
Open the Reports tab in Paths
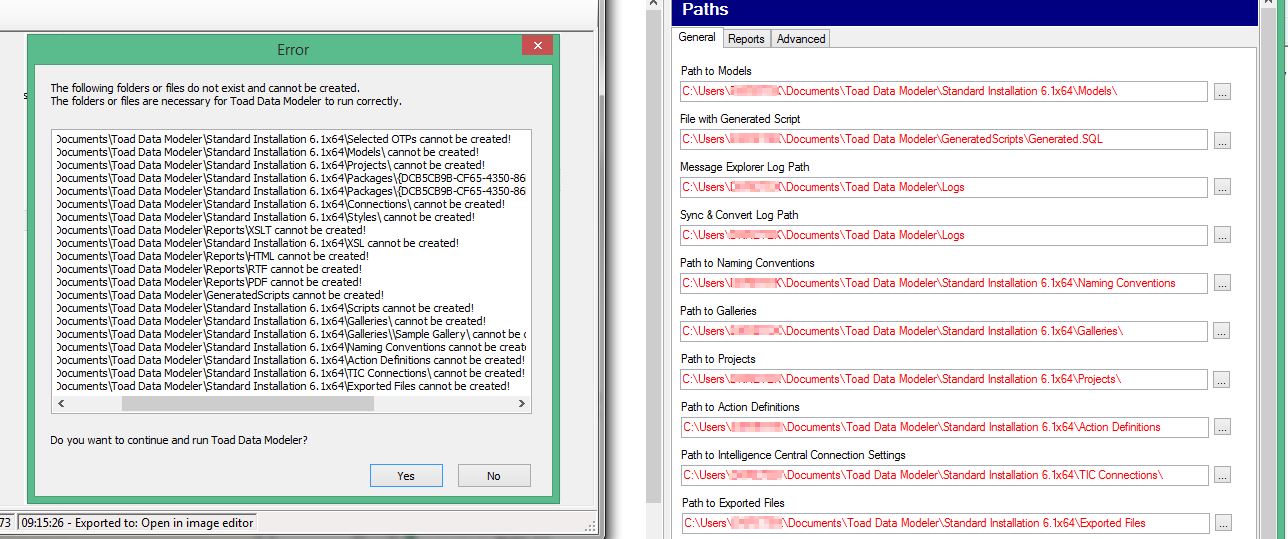tap(746, 39)
